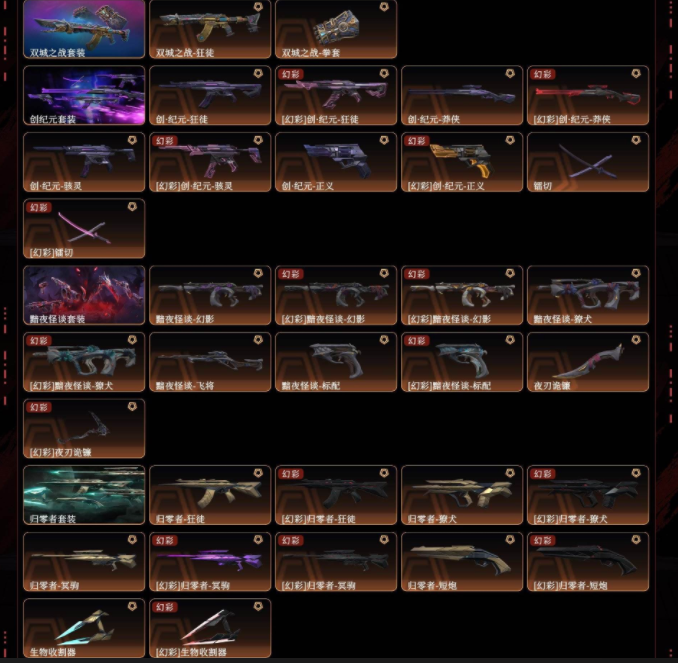
Task: Click 幻彩 badge on gold 创·纪元-正义 card
Action: point(416,141)
